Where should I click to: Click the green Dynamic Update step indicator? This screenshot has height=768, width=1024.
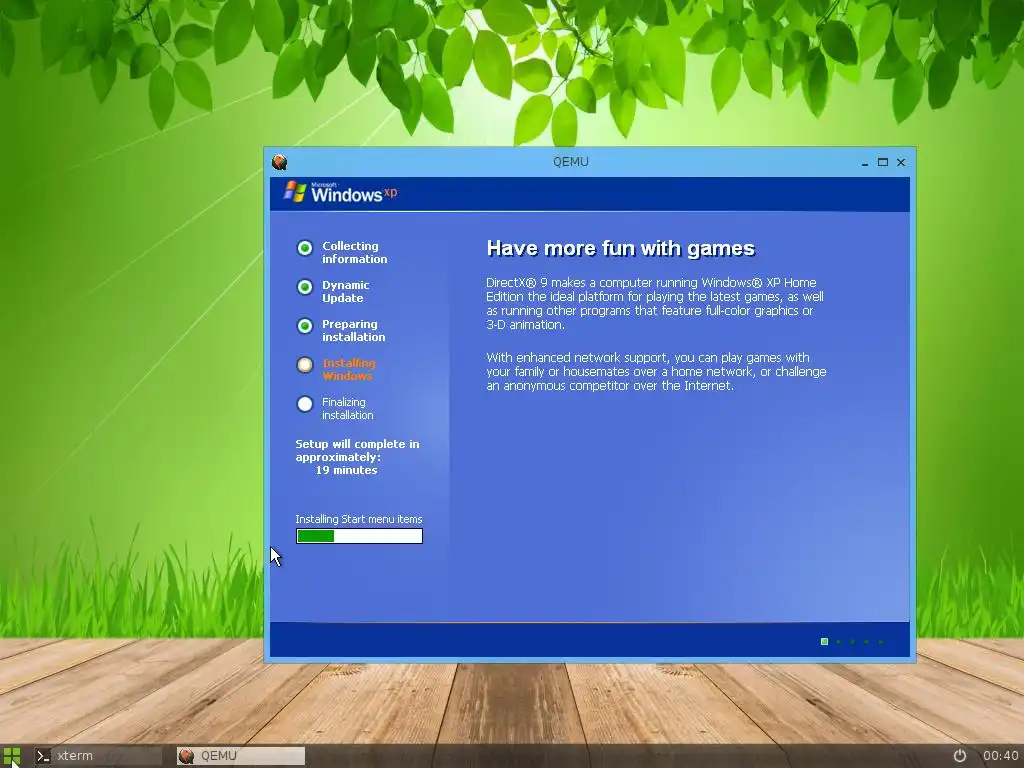(305, 287)
